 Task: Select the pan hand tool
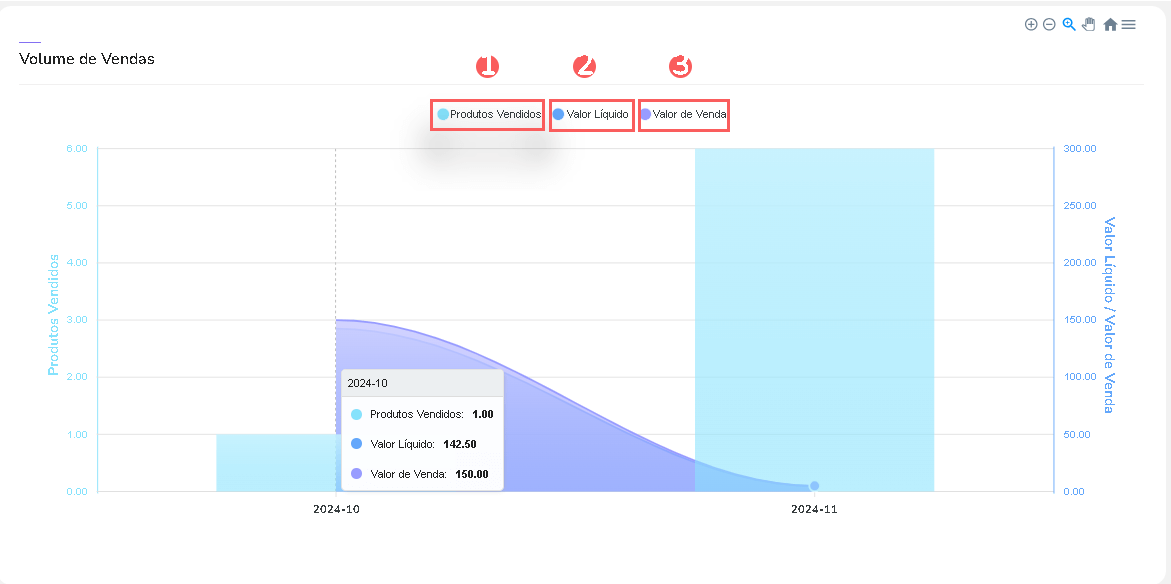[1088, 24]
